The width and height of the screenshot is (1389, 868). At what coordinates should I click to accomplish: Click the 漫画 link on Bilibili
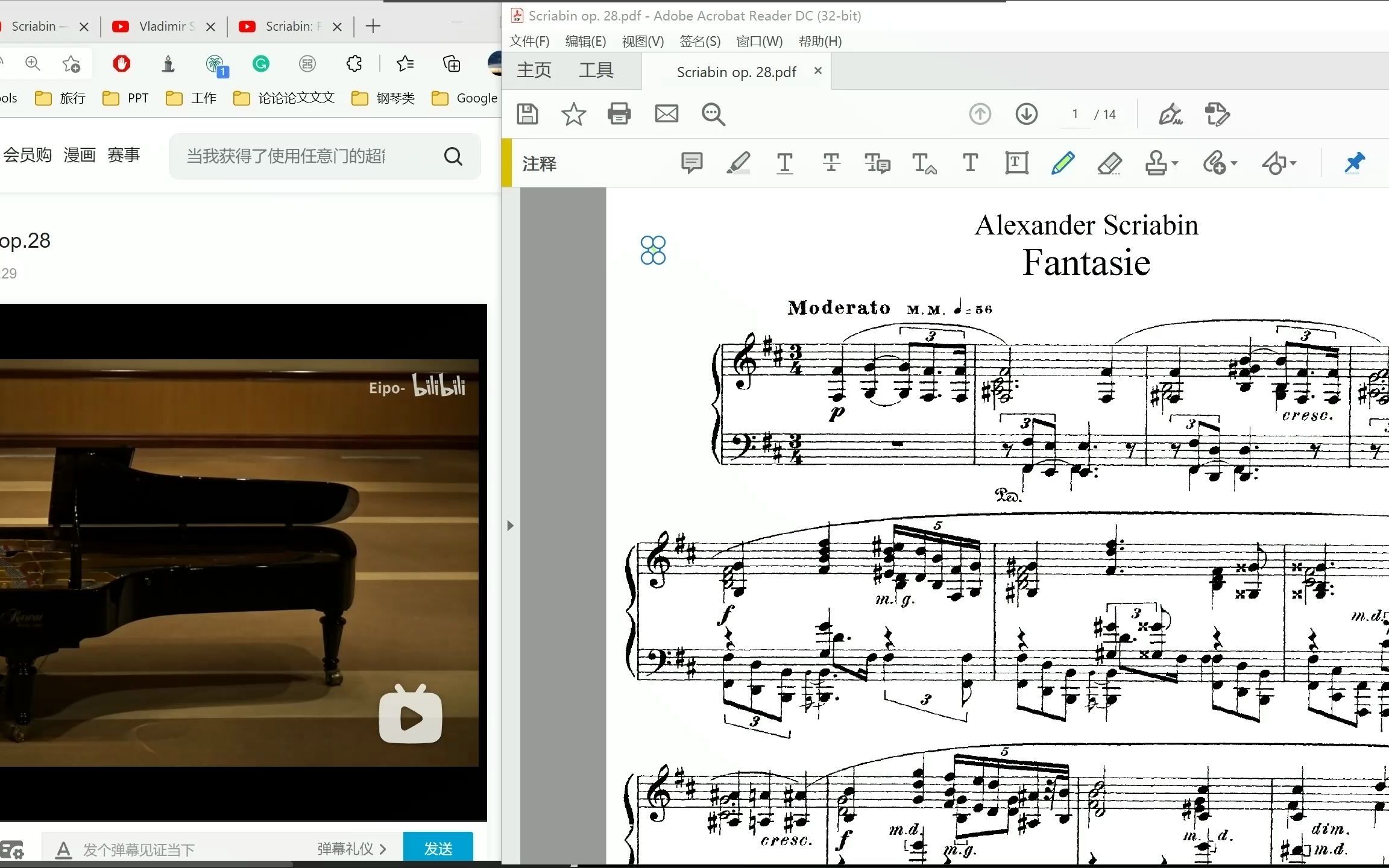click(x=80, y=156)
